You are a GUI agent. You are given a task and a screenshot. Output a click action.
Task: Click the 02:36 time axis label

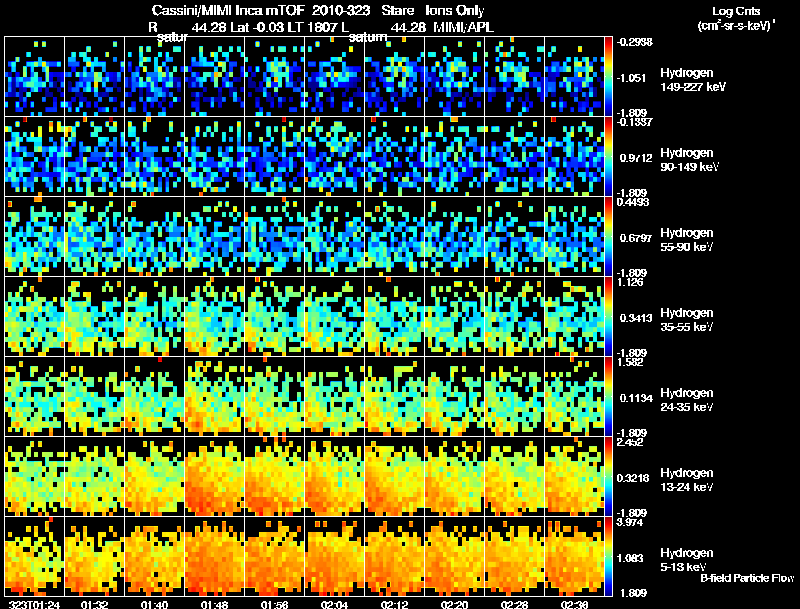tap(574, 605)
